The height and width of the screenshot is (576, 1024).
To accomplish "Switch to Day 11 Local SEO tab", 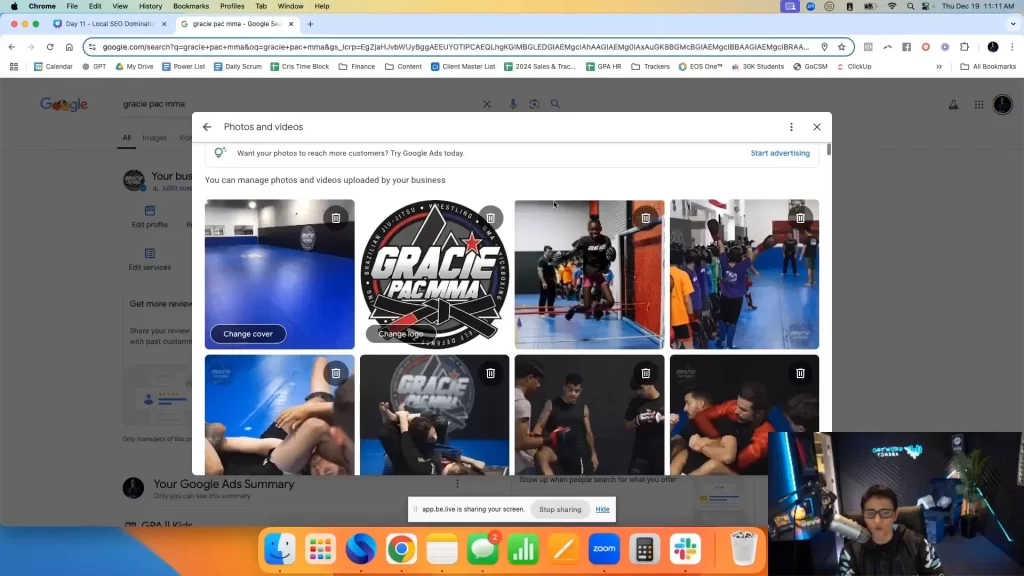I will point(110,24).
